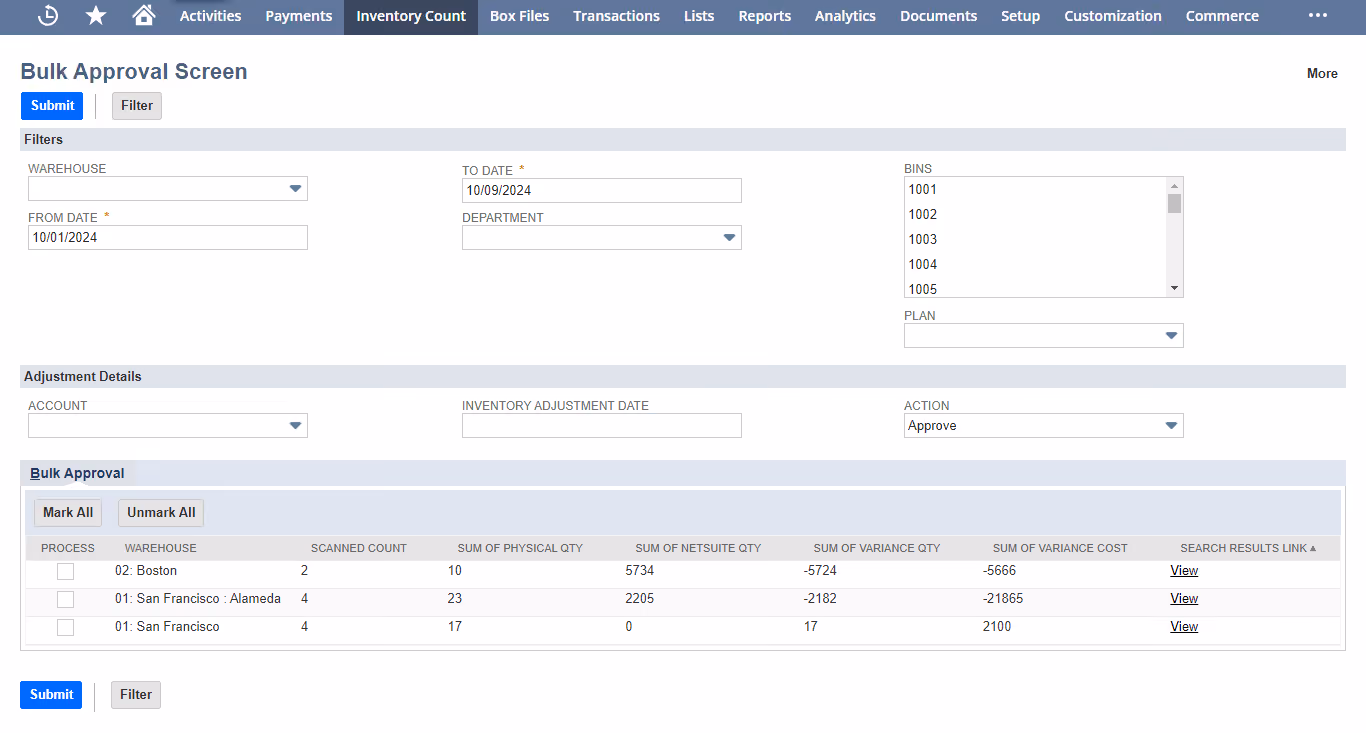Expand the Account dropdown
Image resolution: width=1366 pixels, height=733 pixels.
(x=295, y=426)
